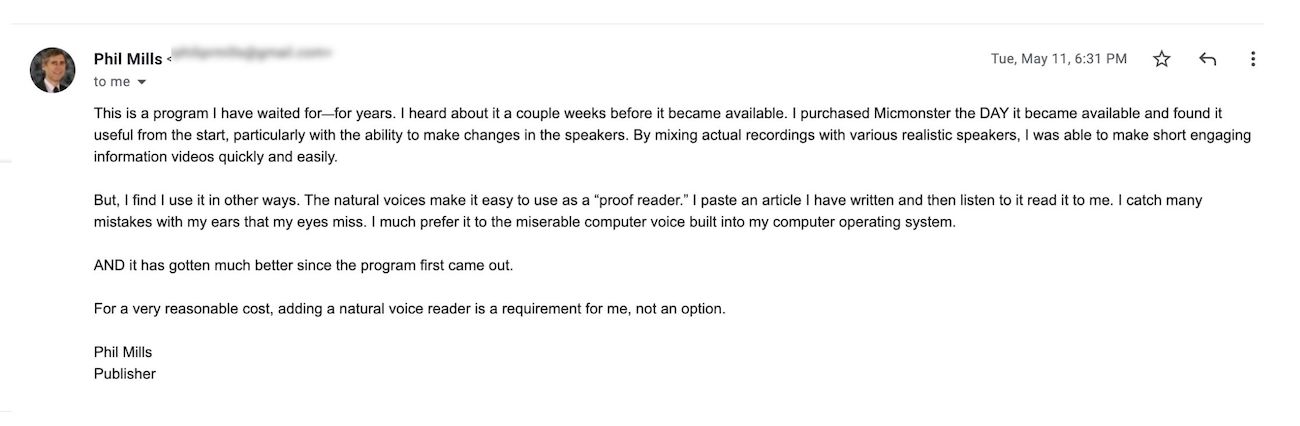Click the 'Publisher' title under signature
This screenshot has height=426, width=1300.
pyautogui.click(x=125, y=374)
